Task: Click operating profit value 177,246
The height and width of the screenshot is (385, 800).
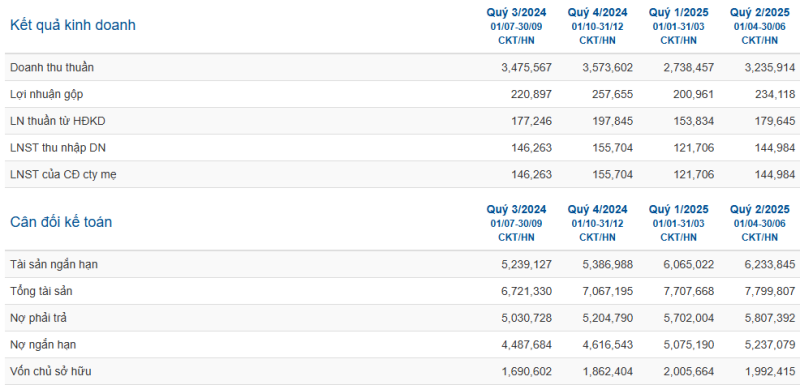Action: click(531, 121)
